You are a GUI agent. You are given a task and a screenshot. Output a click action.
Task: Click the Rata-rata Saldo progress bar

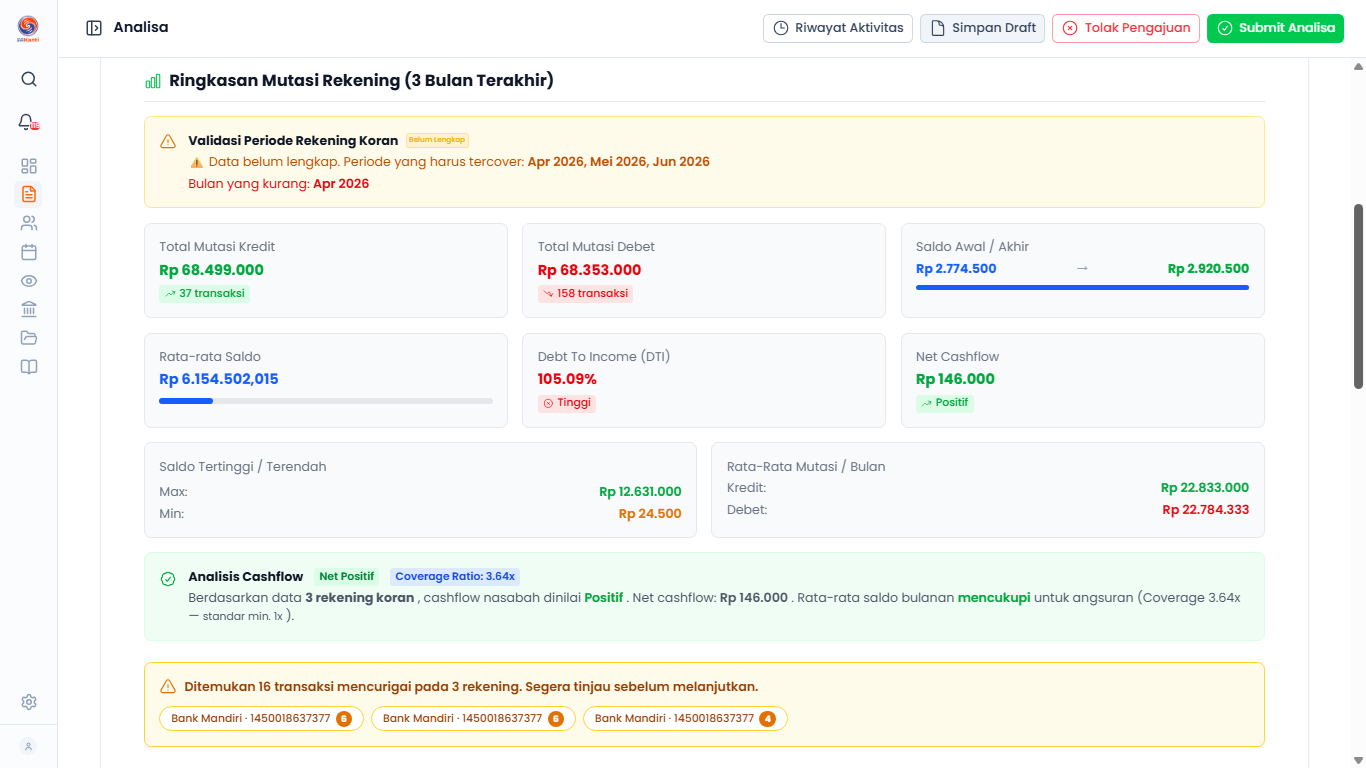(x=326, y=401)
